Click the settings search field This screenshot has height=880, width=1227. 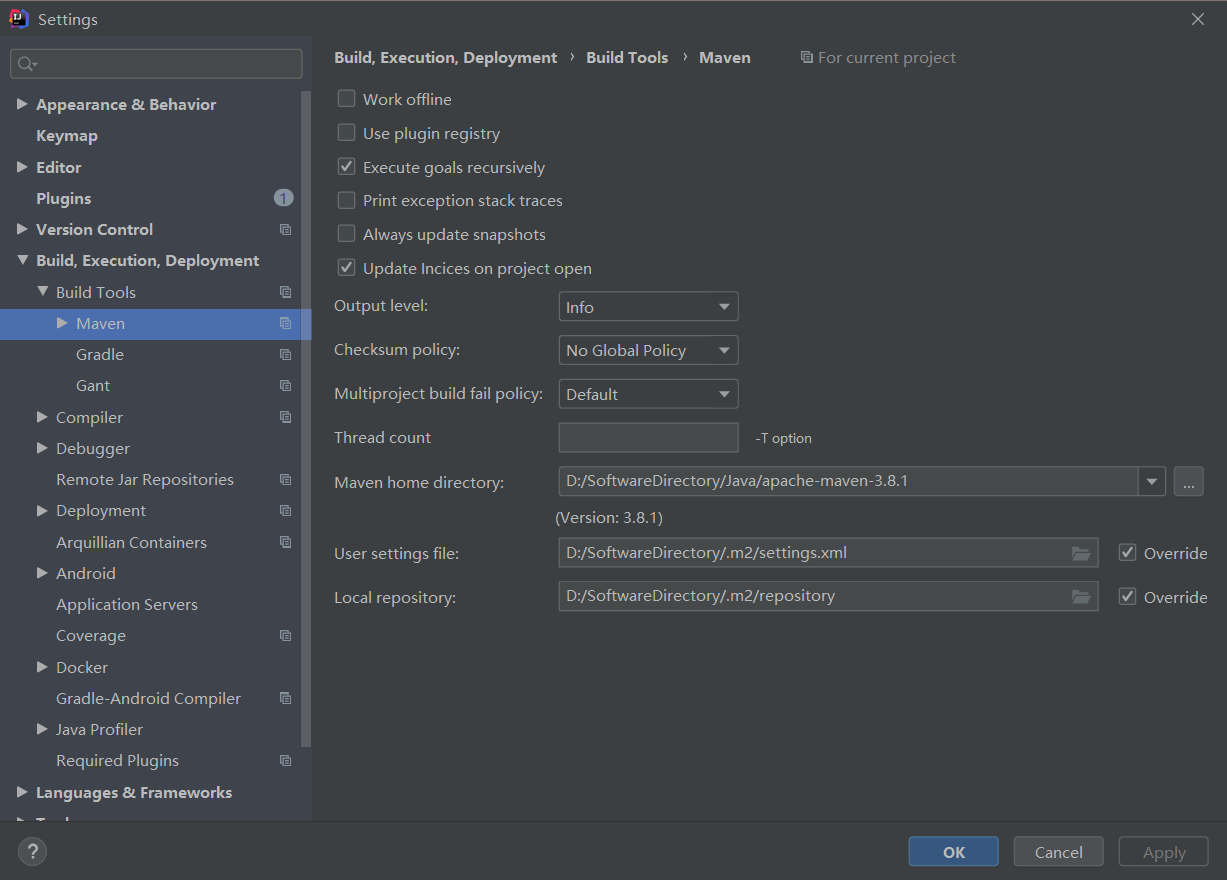(x=156, y=64)
